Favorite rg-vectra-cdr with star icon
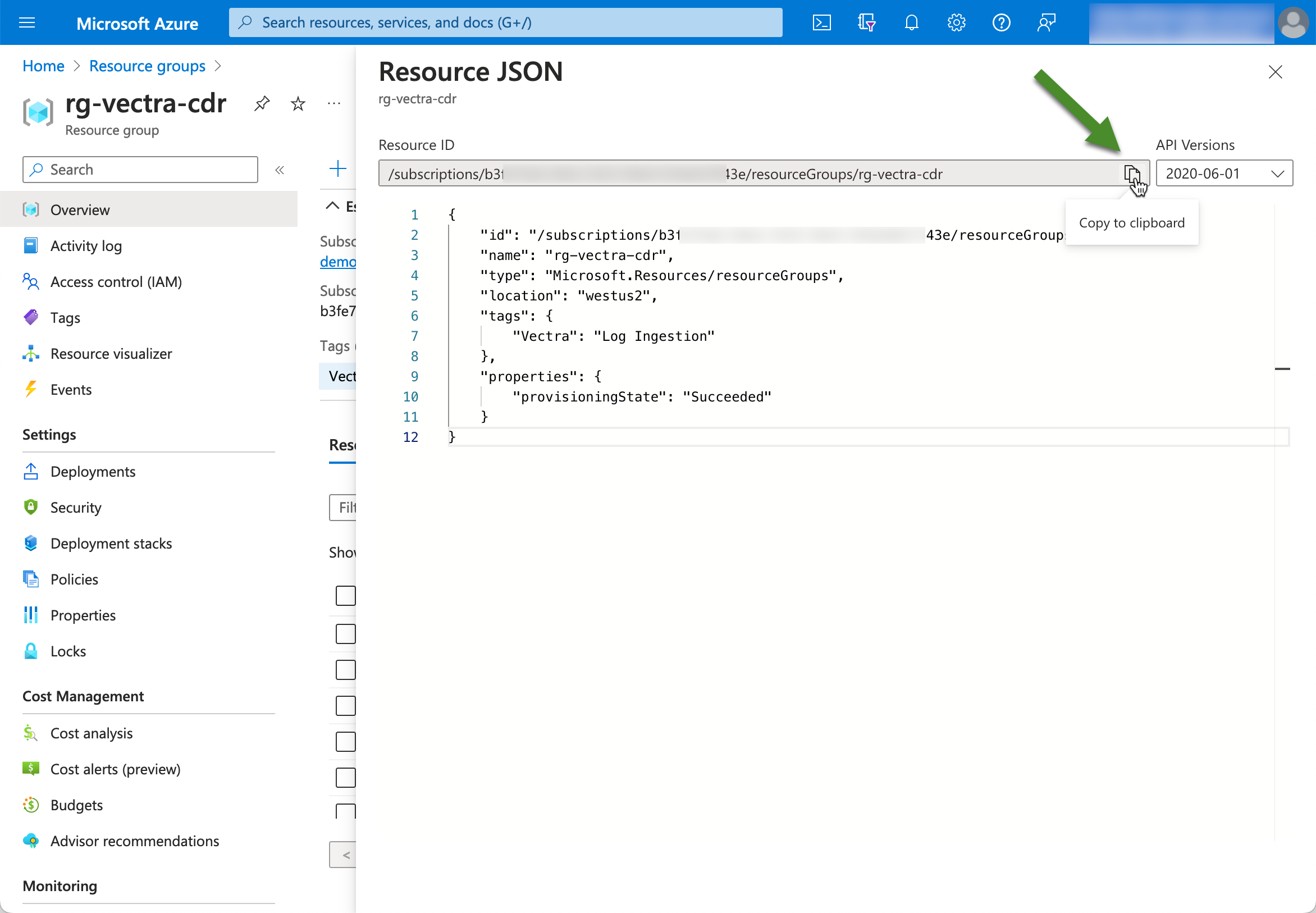This screenshot has height=913, width=1316. pyautogui.click(x=298, y=103)
